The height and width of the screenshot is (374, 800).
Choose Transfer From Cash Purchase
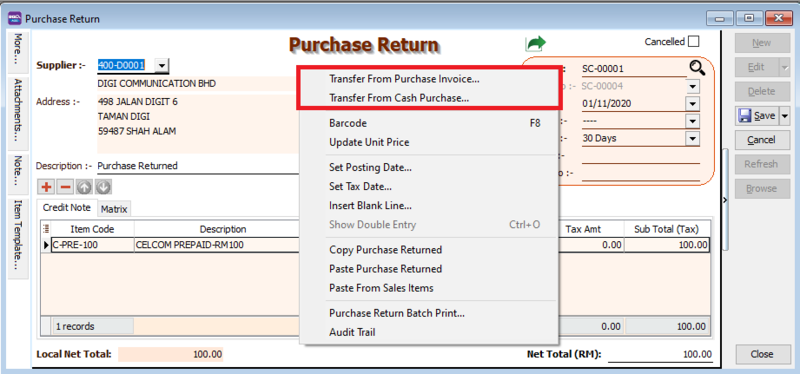point(399,98)
